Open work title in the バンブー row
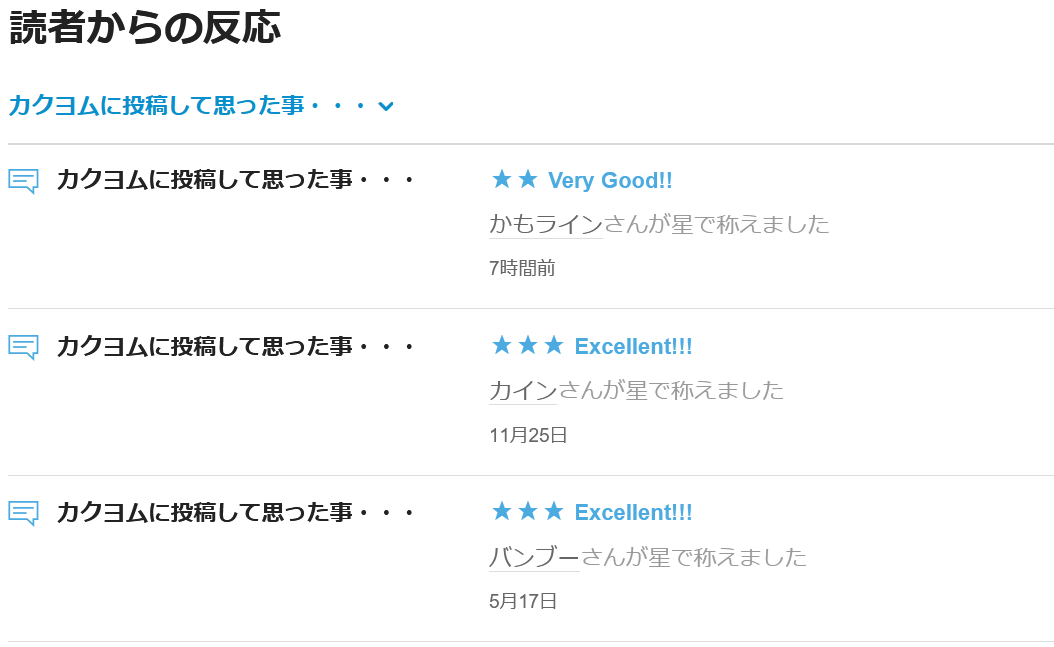This screenshot has height=647, width=1054. click(235, 512)
